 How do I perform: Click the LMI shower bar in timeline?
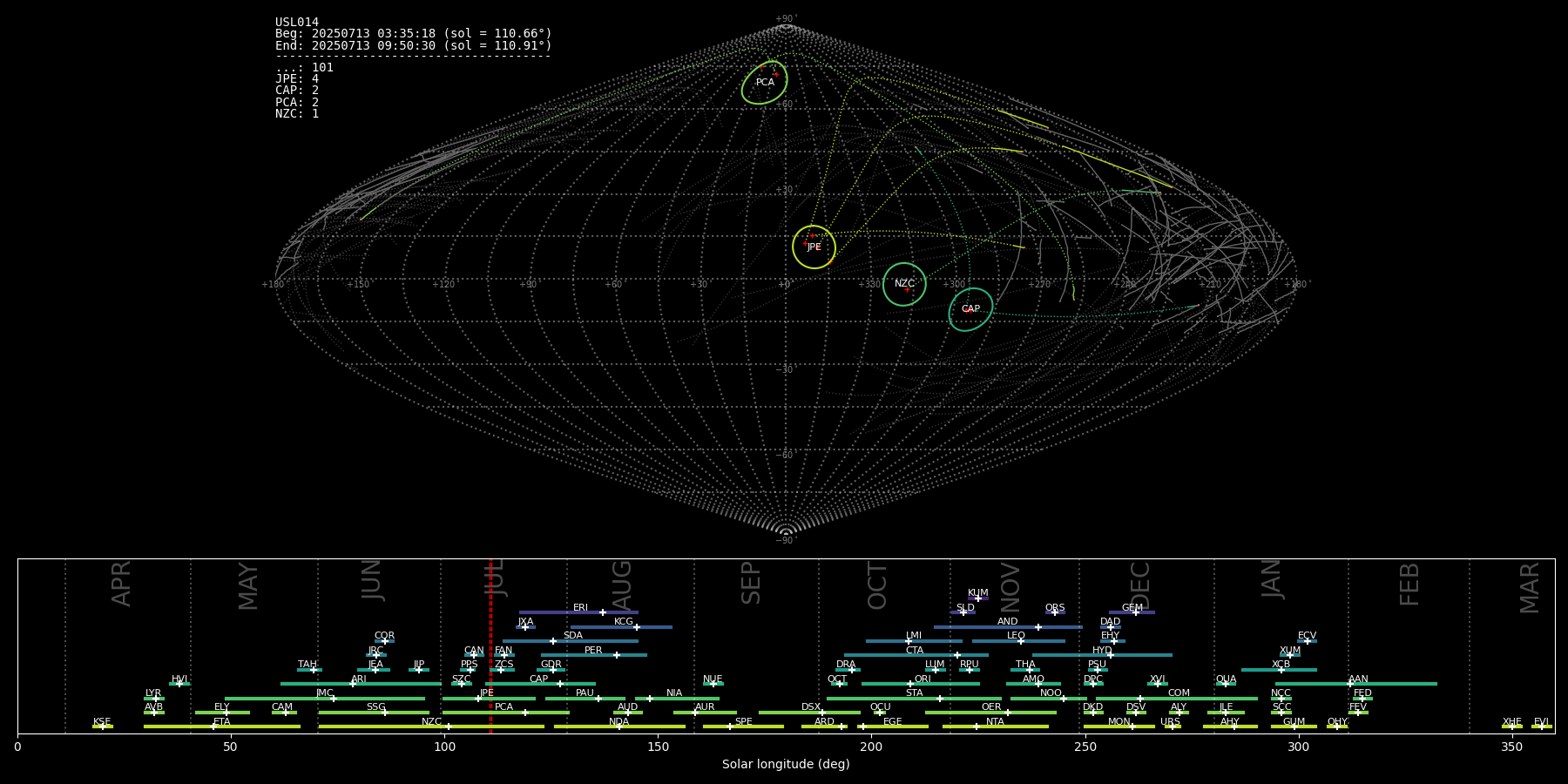[x=914, y=641]
